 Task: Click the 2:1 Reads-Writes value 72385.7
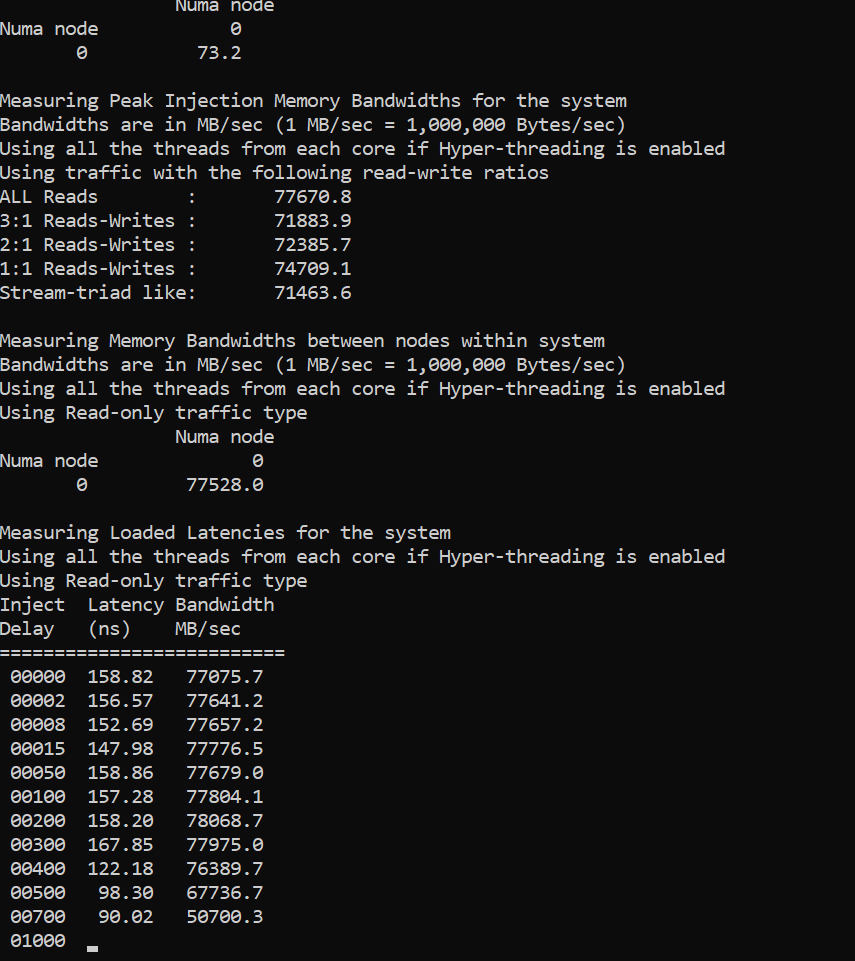pyautogui.click(x=313, y=245)
